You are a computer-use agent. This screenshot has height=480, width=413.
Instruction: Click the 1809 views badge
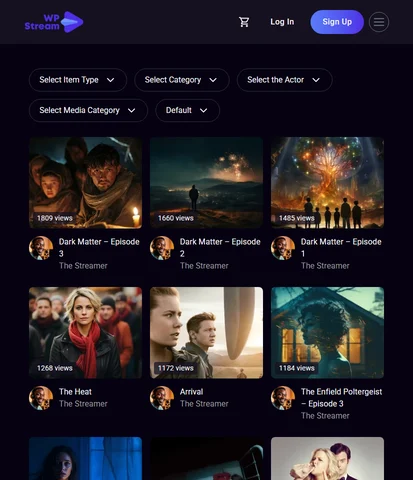tap(55, 218)
